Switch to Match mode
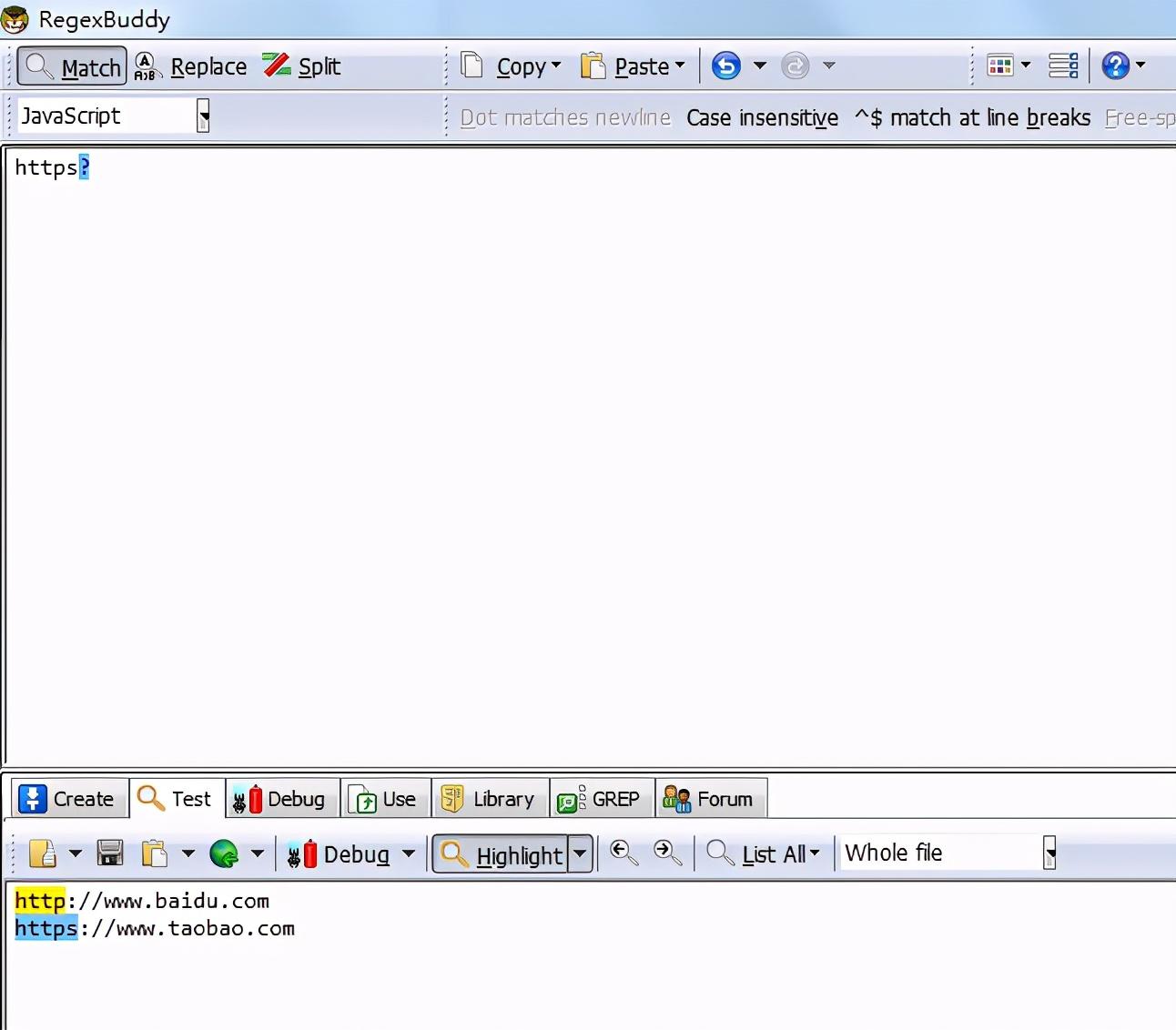This screenshot has height=1030, width=1176. (x=72, y=66)
